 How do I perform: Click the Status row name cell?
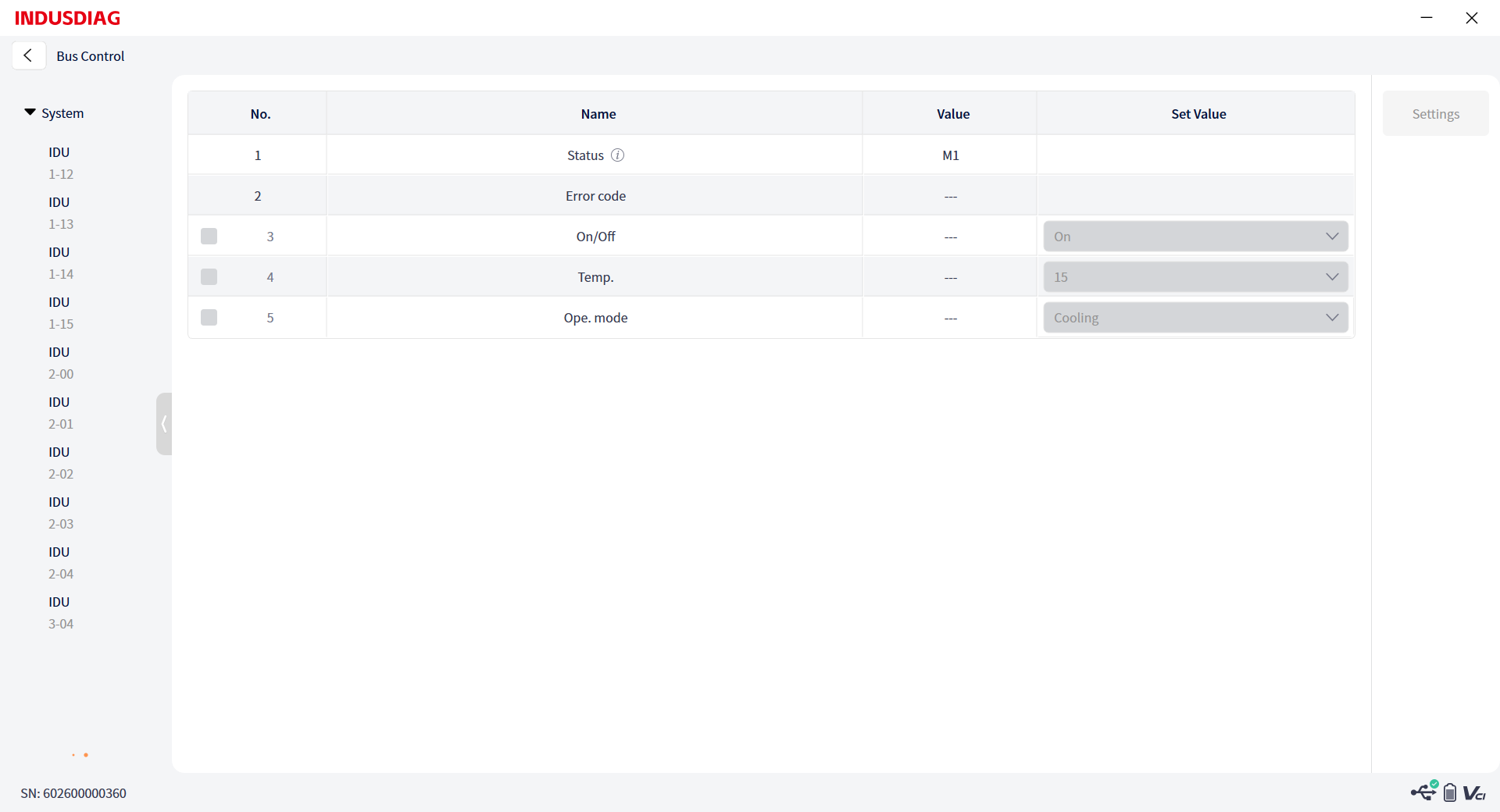click(x=595, y=155)
